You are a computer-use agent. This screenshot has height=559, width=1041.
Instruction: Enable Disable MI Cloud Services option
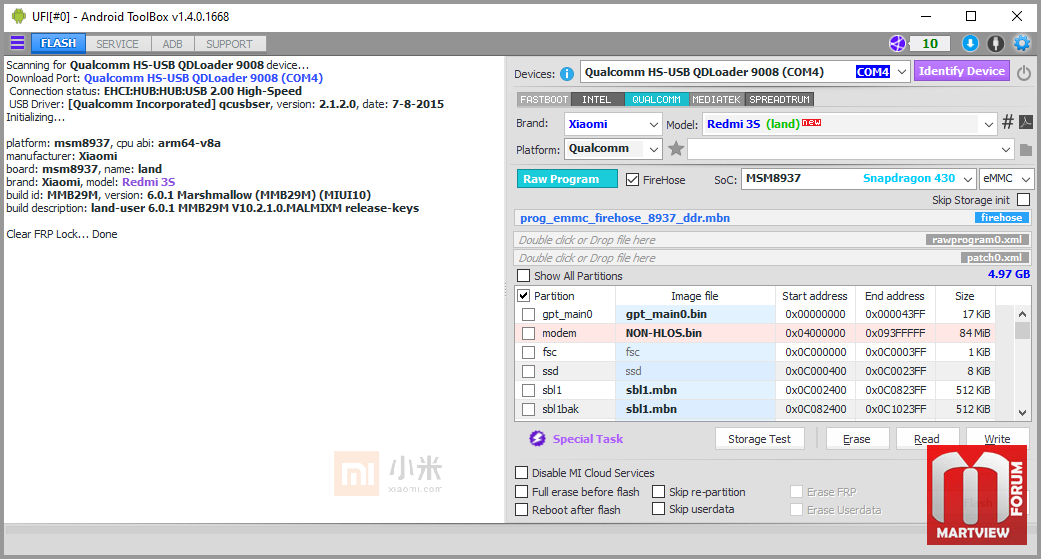click(x=522, y=473)
